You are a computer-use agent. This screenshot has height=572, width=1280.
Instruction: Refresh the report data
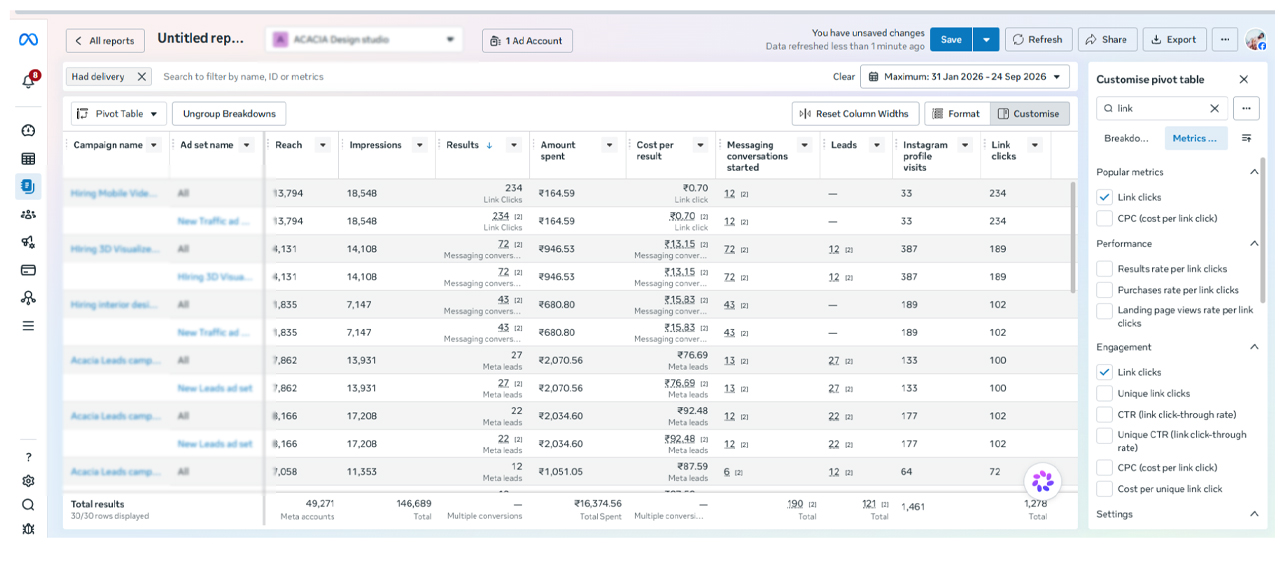click(x=1038, y=40)
